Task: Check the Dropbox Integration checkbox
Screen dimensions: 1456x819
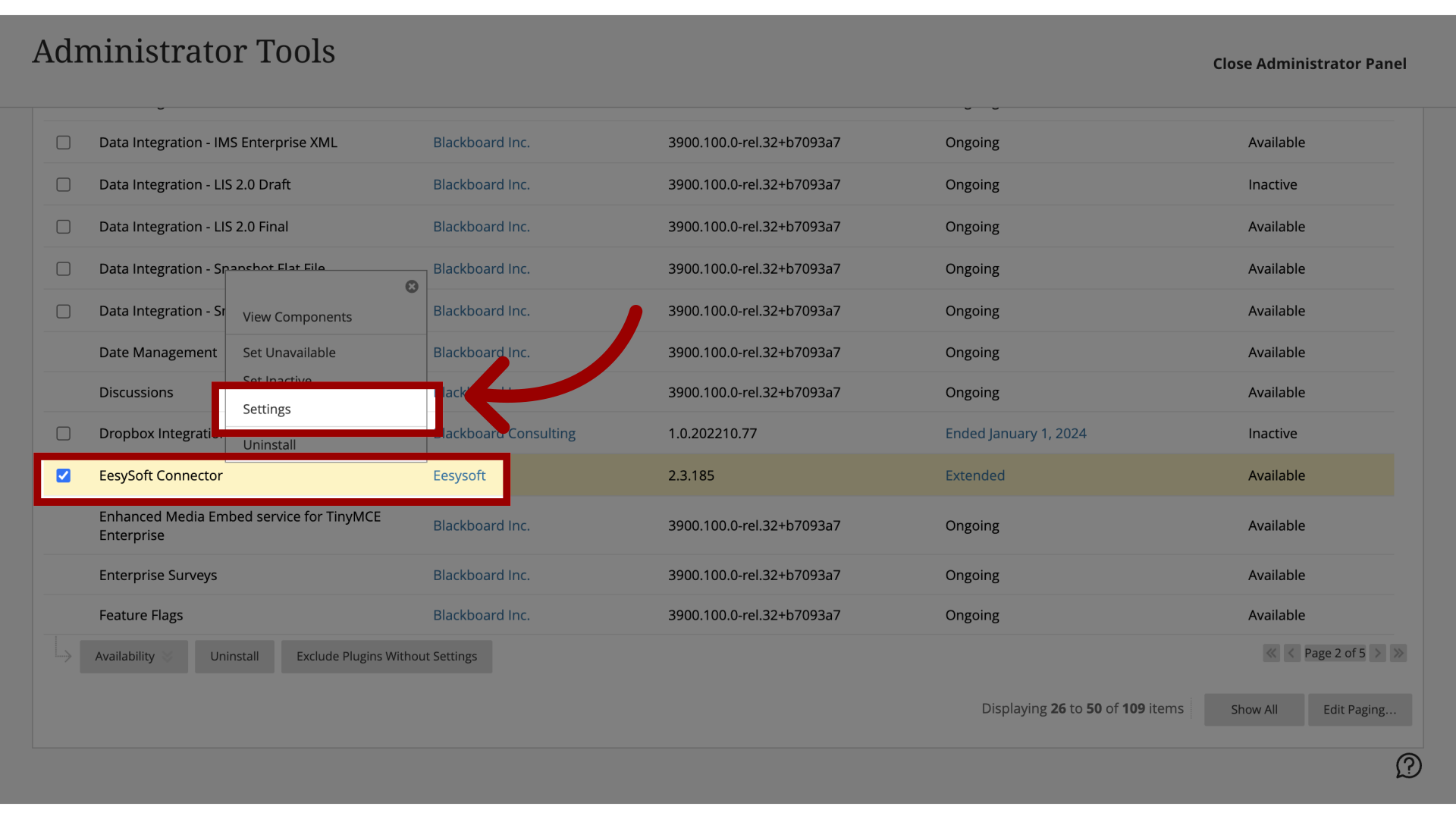Action: (64, 434)
